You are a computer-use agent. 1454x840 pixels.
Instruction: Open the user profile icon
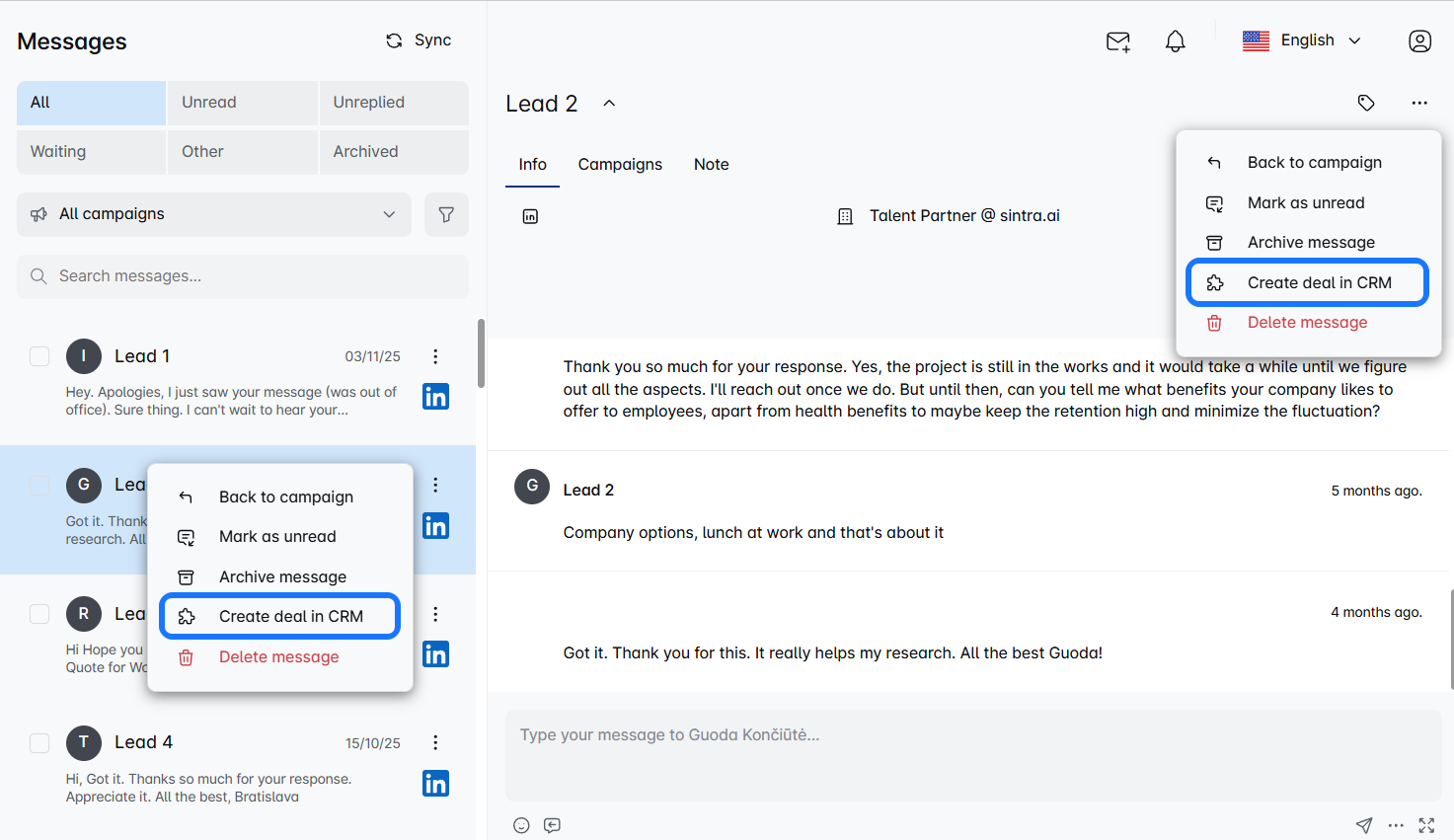click(1419, 41)
